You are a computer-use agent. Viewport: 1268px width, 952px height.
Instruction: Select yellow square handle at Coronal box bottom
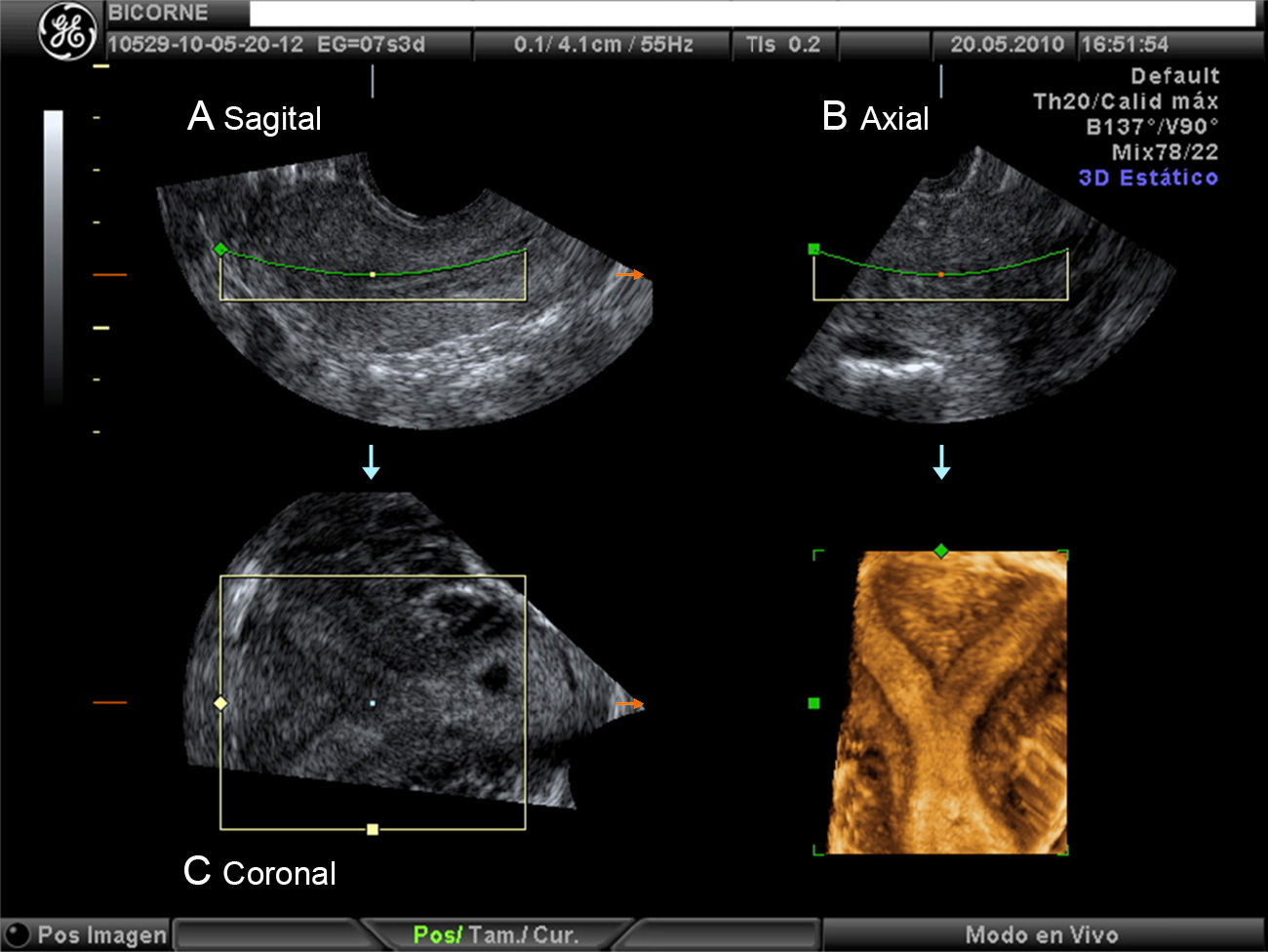(373, 829)
